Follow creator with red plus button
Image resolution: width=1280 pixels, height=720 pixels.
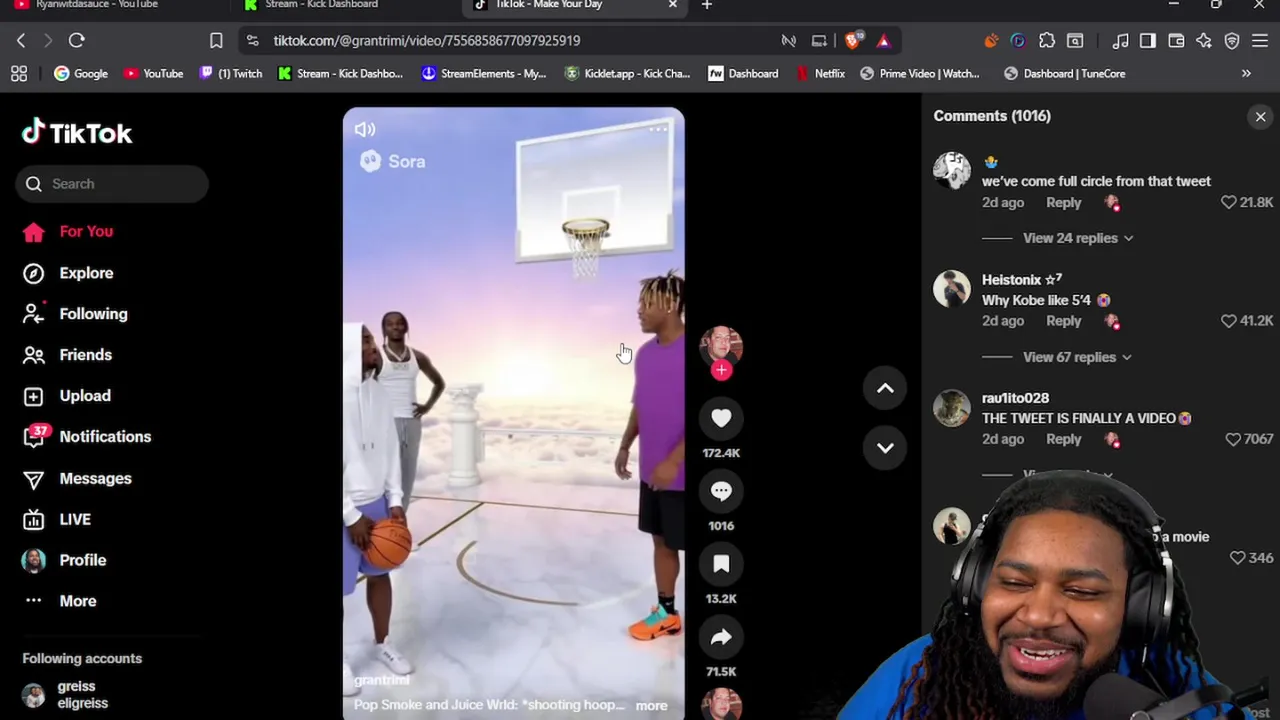click(x=721, y=370)
